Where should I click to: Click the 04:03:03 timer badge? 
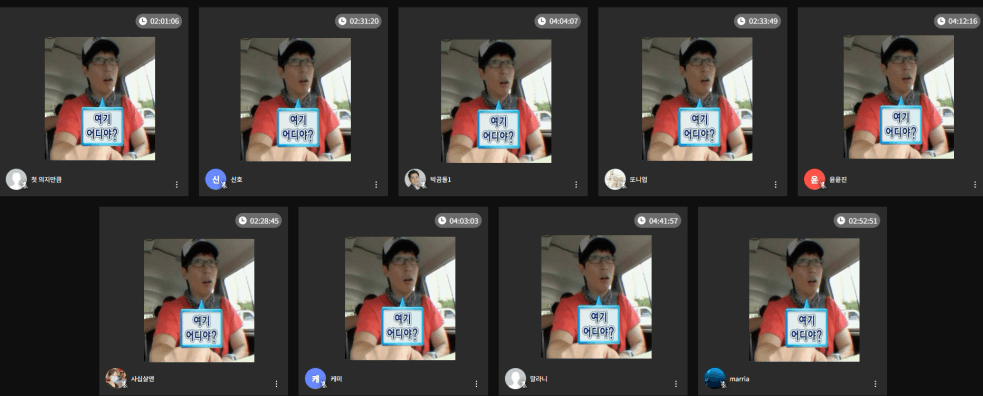(x=458, y=221)
